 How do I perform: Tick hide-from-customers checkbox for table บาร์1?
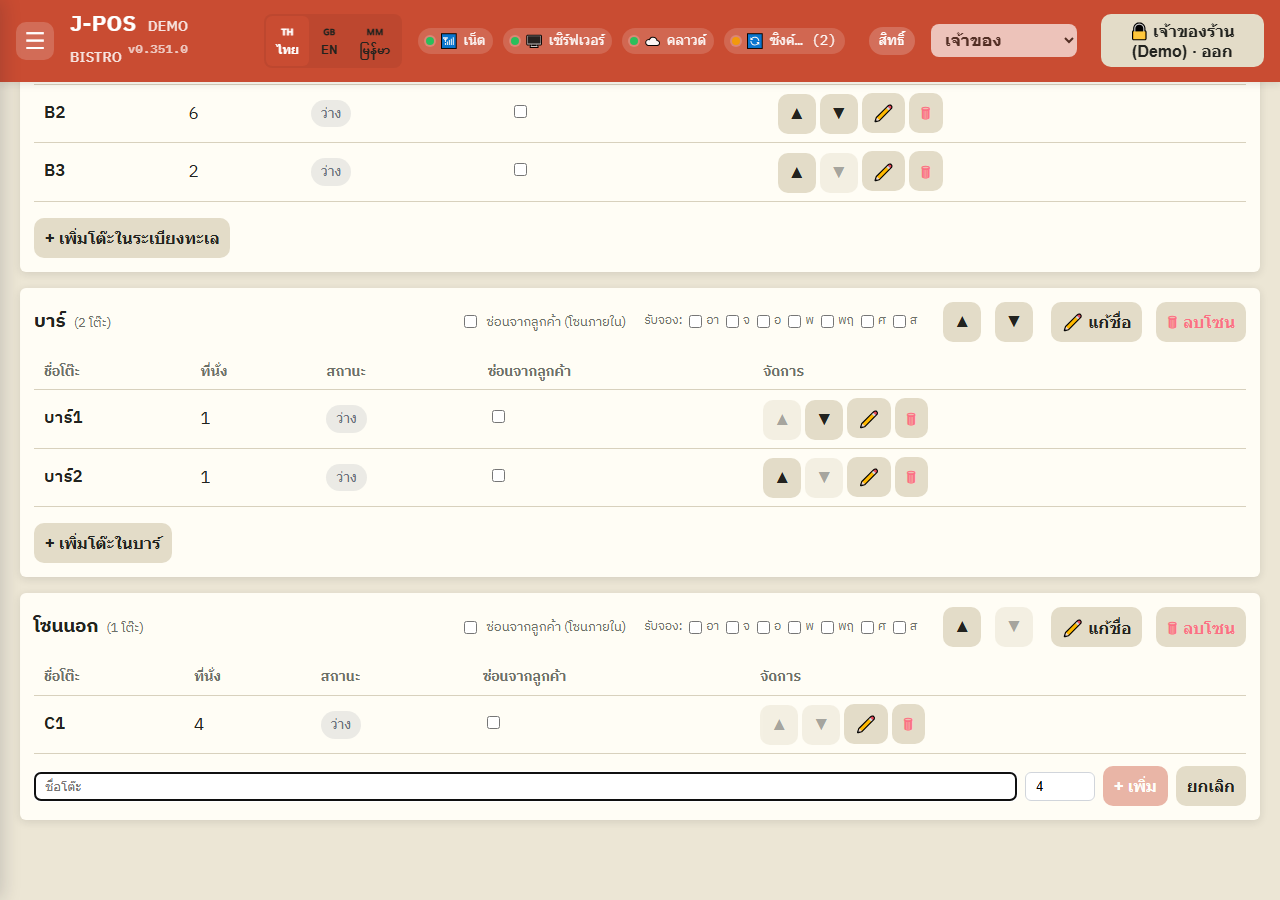click(x=498, y=417)
